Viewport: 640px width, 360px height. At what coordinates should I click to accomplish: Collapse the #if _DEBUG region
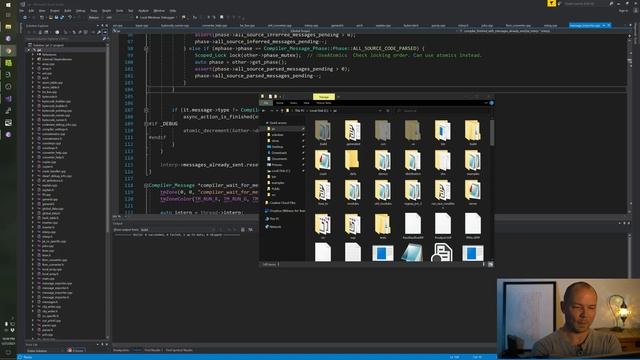[146, 124]
